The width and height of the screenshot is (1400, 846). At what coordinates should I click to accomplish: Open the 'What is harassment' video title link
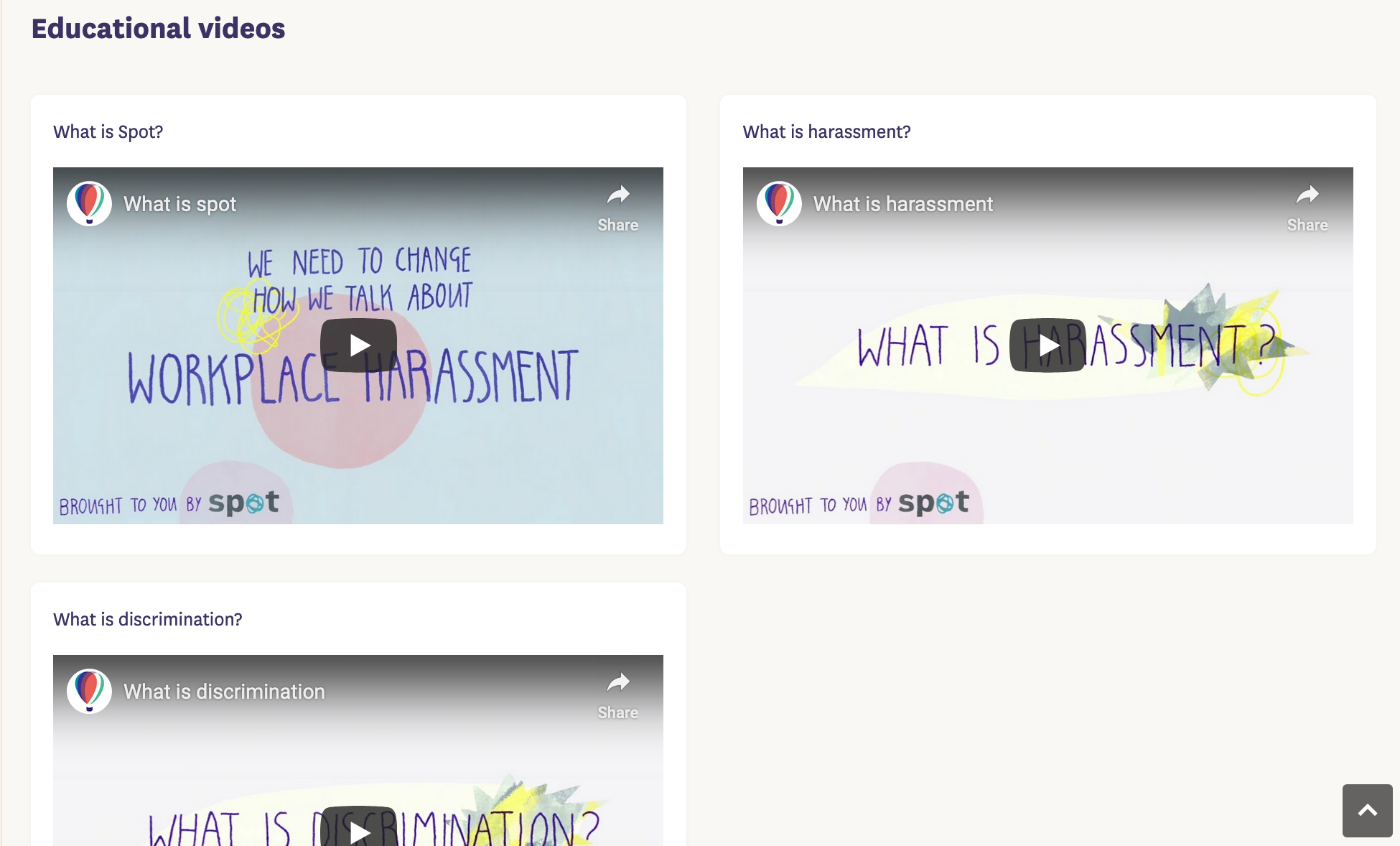click(x=902, y=204)
